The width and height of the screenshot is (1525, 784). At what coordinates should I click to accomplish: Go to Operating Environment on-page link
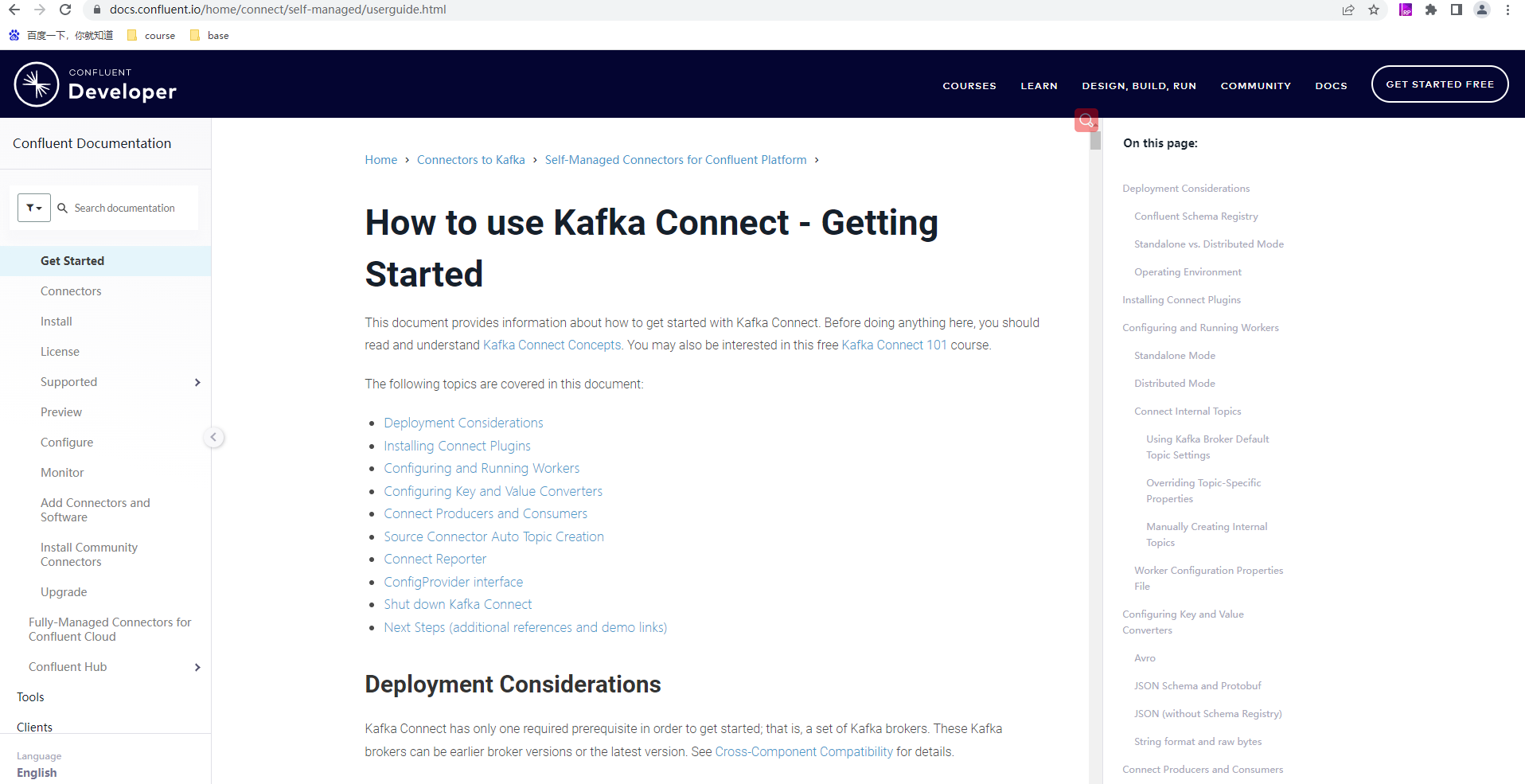[x=1188, y=272]
